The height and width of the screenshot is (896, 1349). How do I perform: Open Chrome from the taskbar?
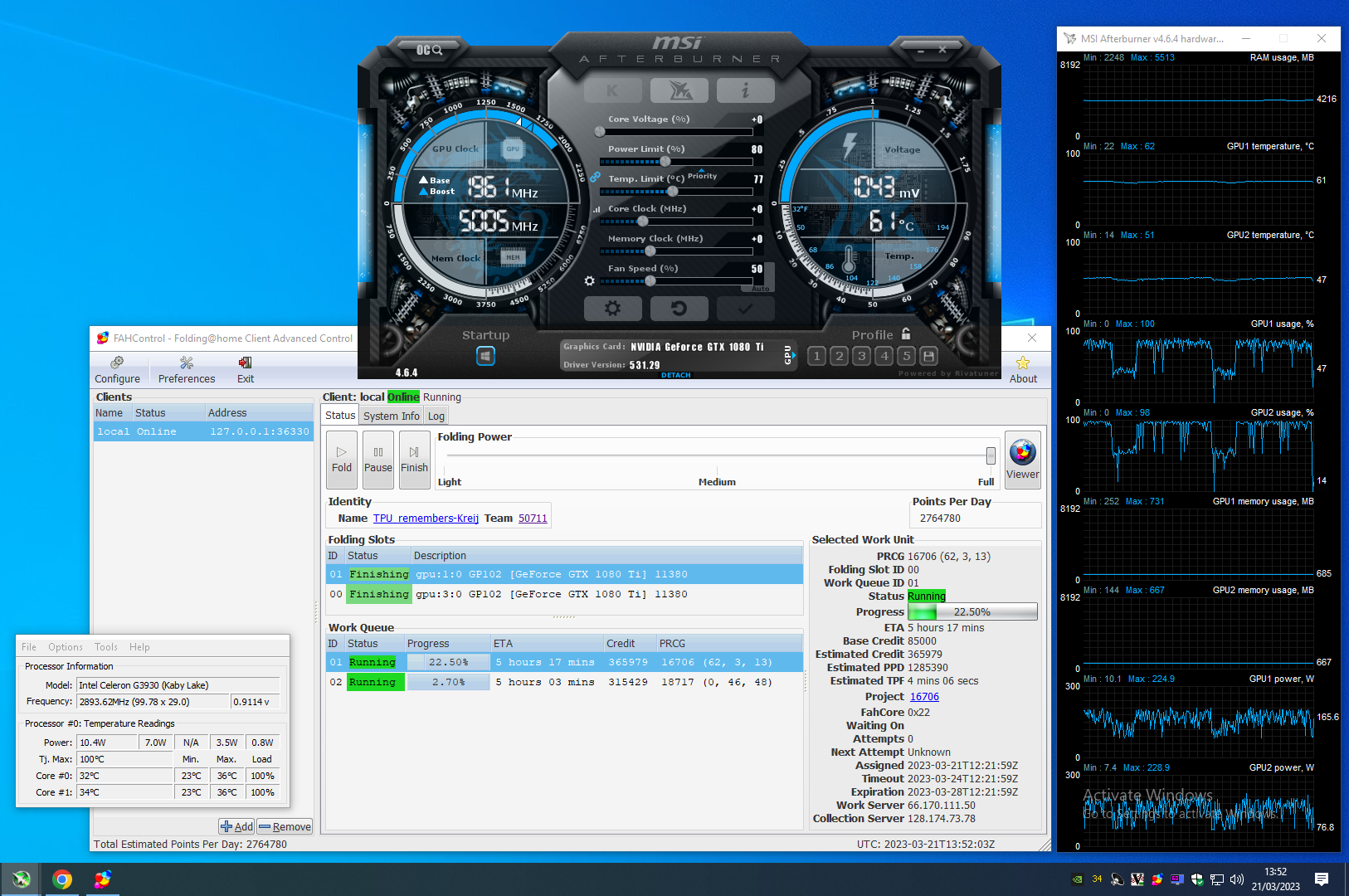pyautogui.click(x=62, y=879)
